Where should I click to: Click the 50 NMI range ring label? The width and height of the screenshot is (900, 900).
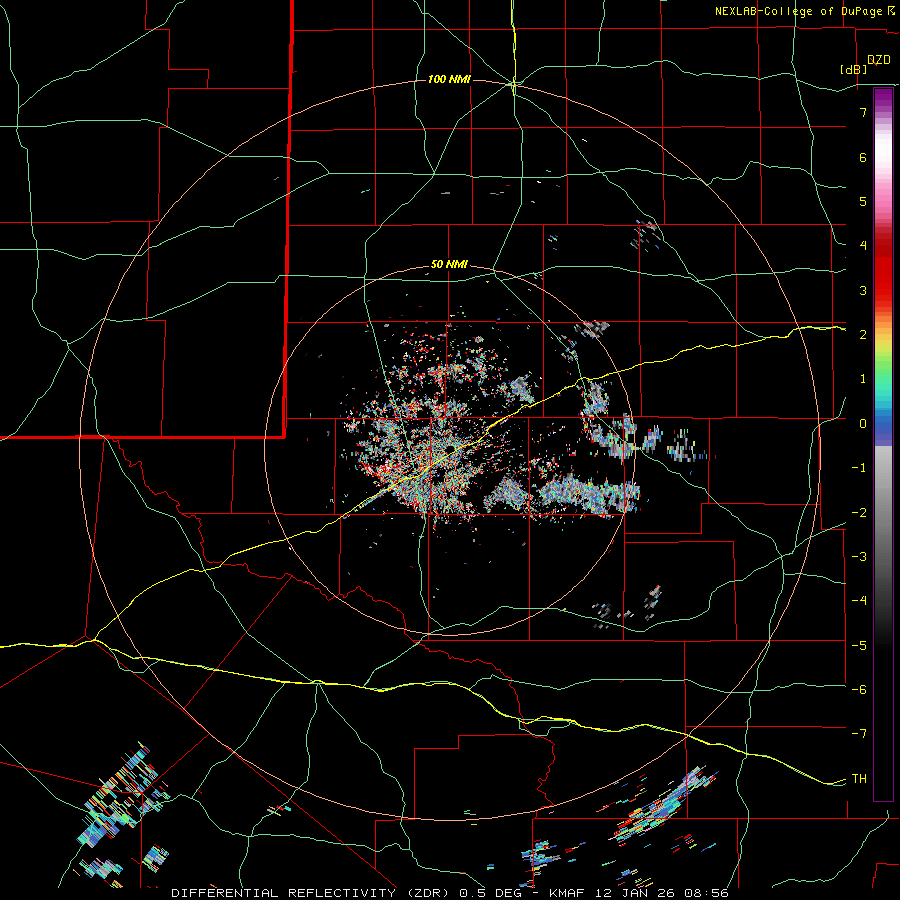[x=449, y=264]
